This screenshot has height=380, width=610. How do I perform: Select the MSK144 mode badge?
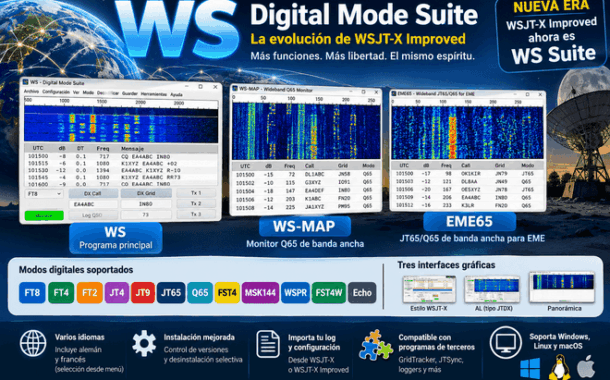[x=260, y=292]
